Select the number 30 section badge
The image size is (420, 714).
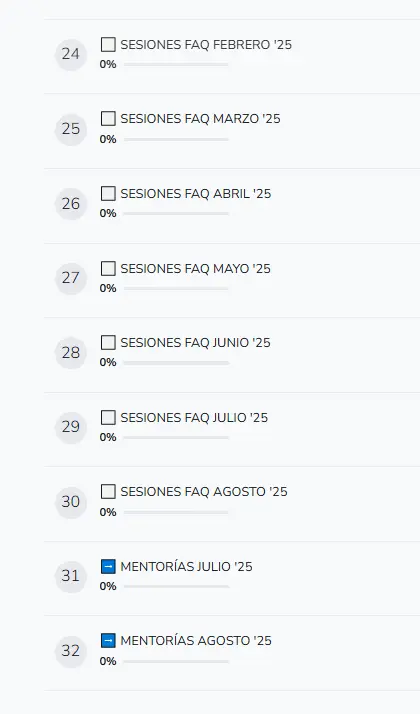[71, 502]
